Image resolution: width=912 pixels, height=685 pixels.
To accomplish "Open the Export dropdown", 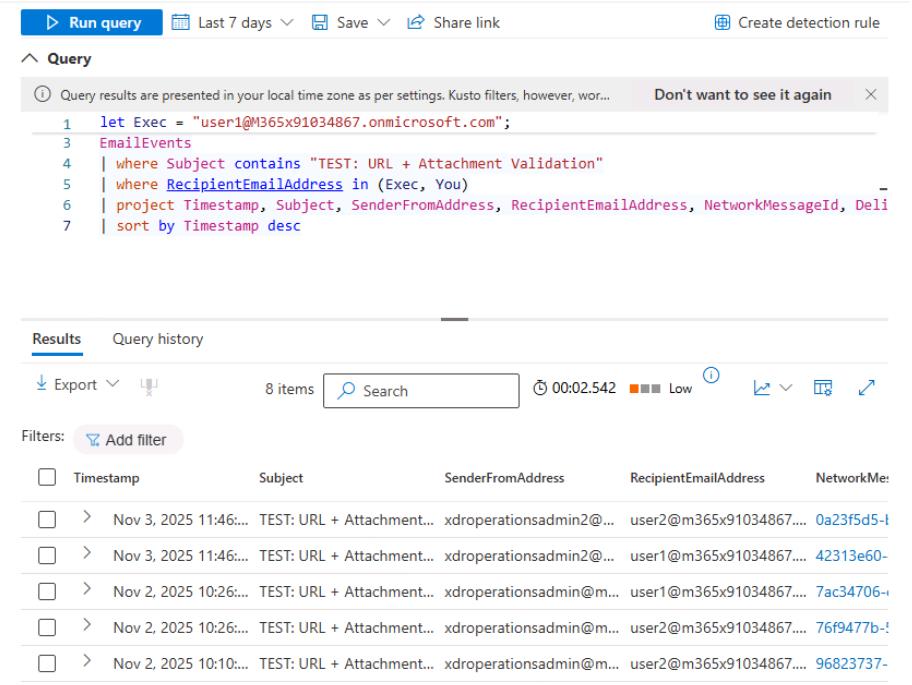I will pyautogui.click(x=68, y=385).
